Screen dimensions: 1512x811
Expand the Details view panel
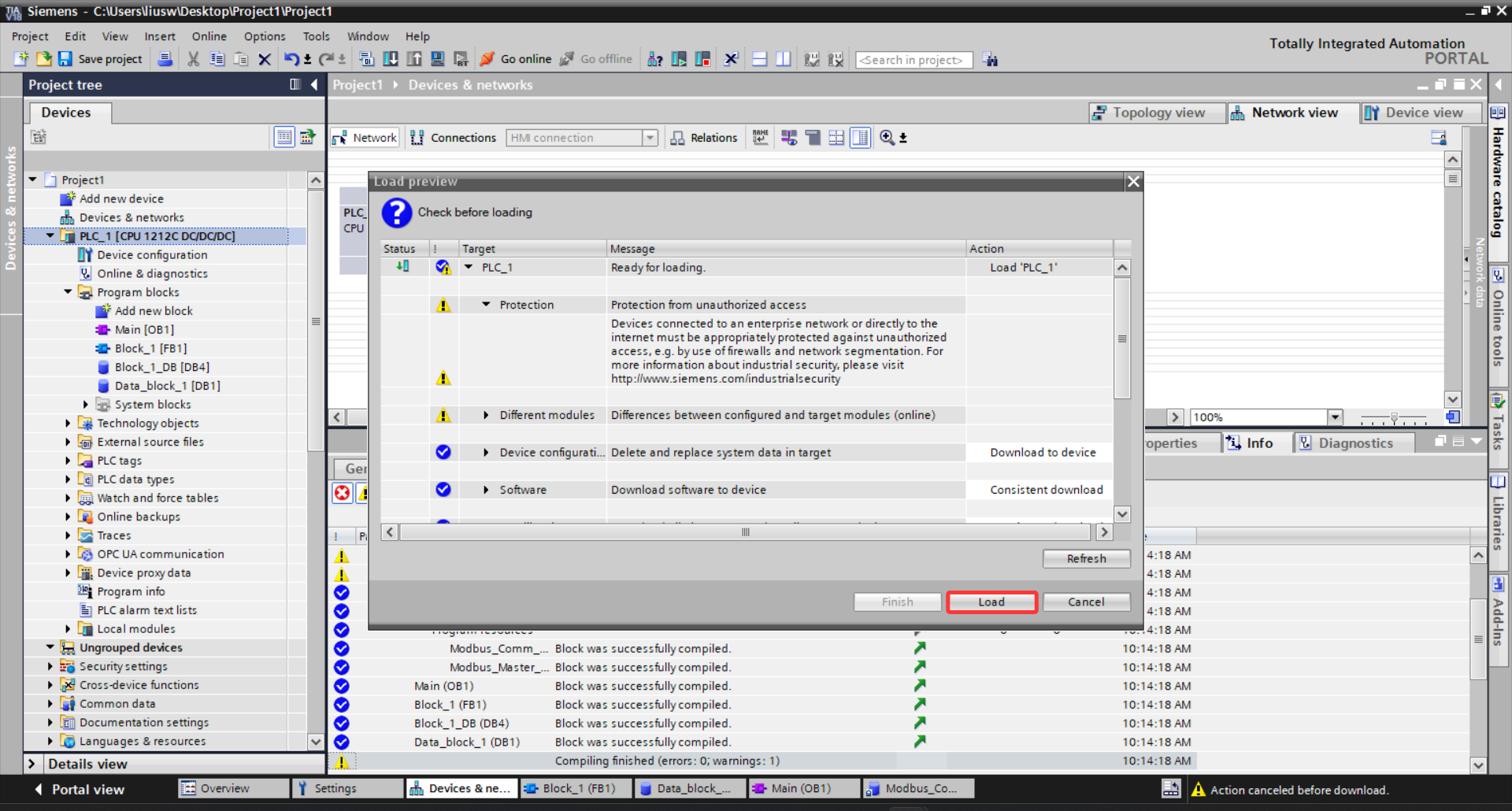click(x=31, y=764)
